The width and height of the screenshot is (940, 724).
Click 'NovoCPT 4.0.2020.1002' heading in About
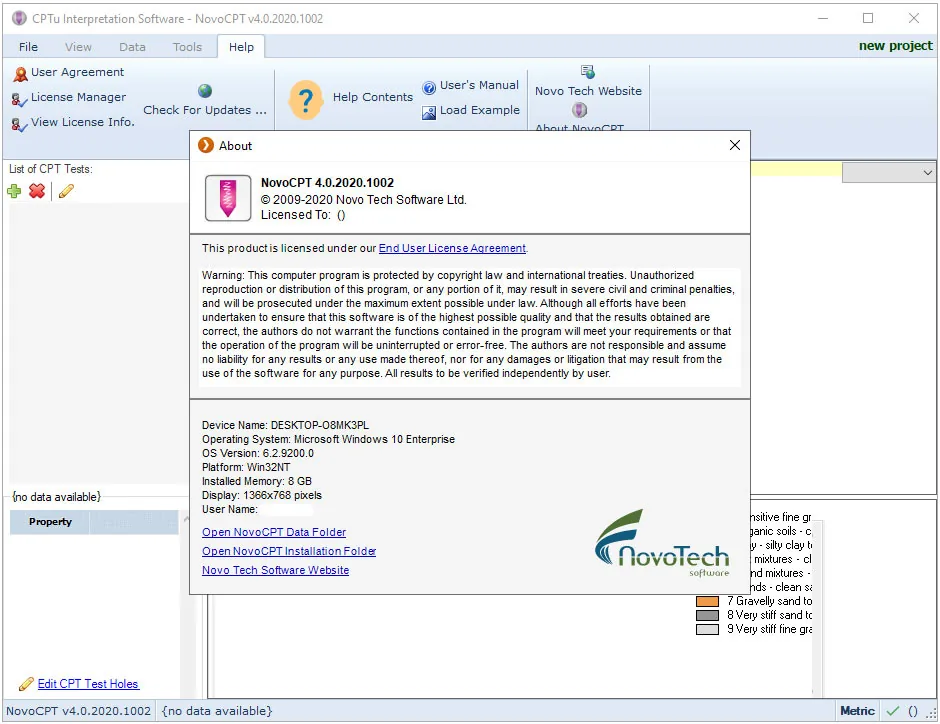click(327, 183)
